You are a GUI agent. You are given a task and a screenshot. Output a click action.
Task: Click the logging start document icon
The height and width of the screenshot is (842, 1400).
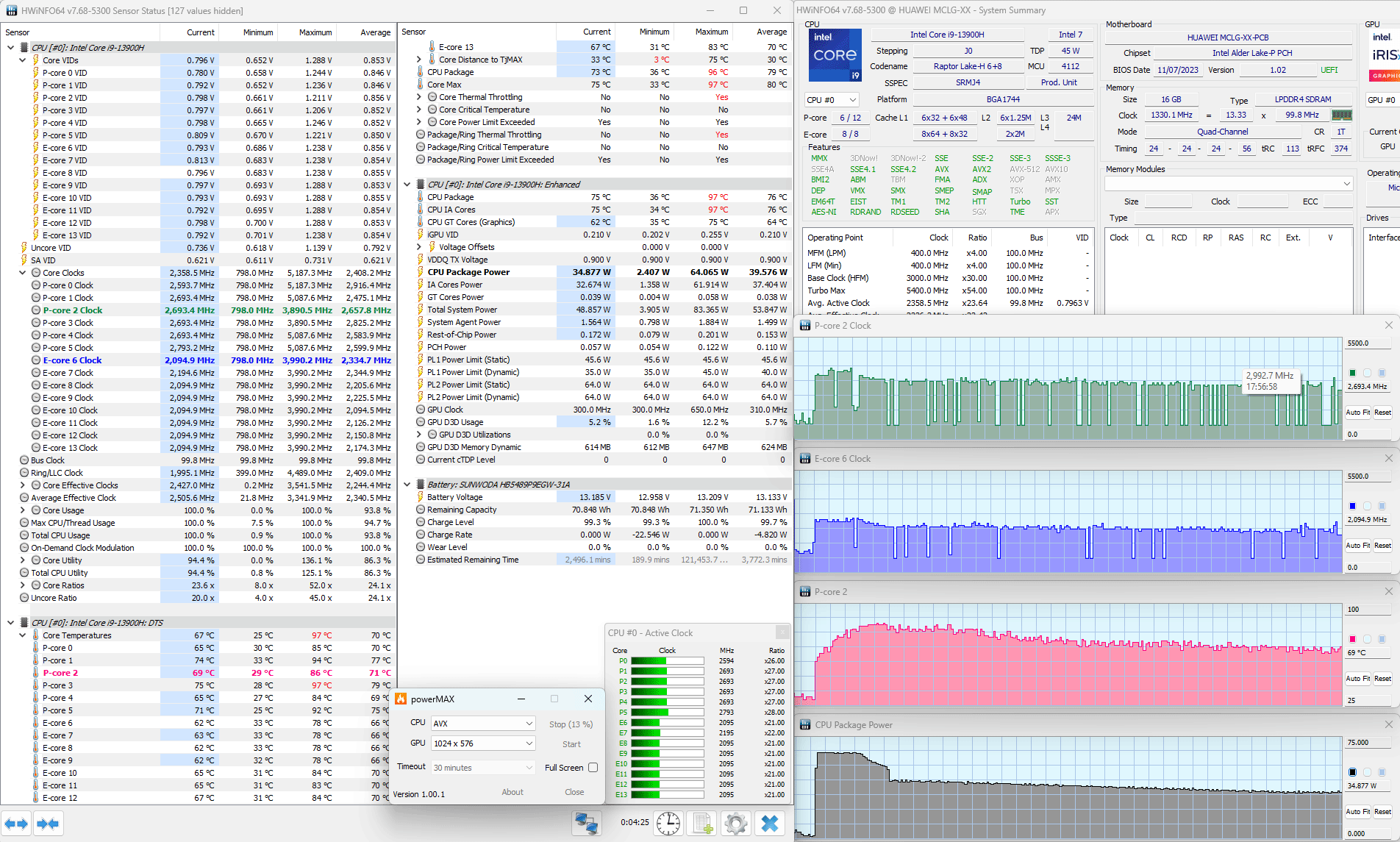(x=702, y=824)
